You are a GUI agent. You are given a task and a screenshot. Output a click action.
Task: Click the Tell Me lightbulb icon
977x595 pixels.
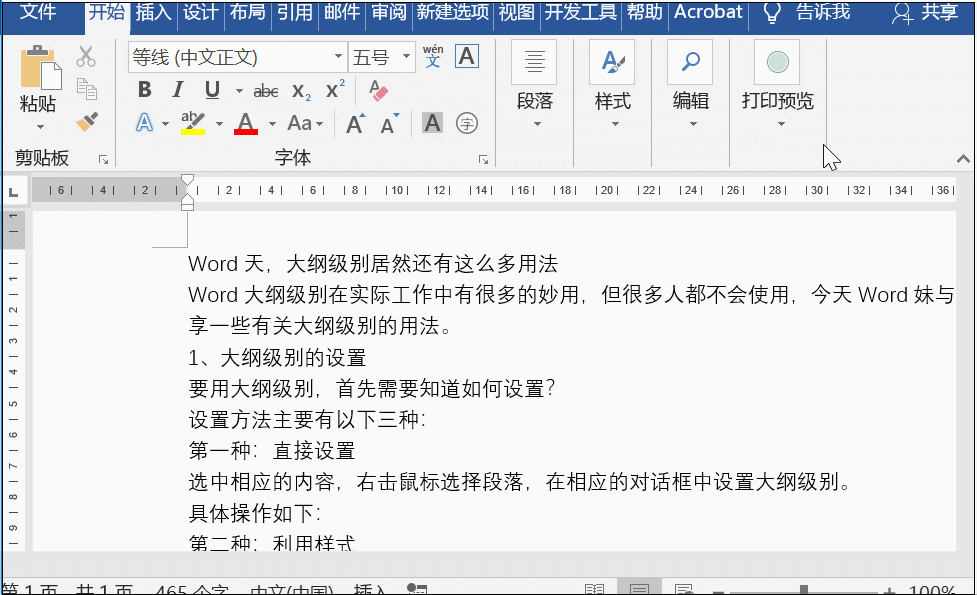pyautogui.click(x=772, y=12)
